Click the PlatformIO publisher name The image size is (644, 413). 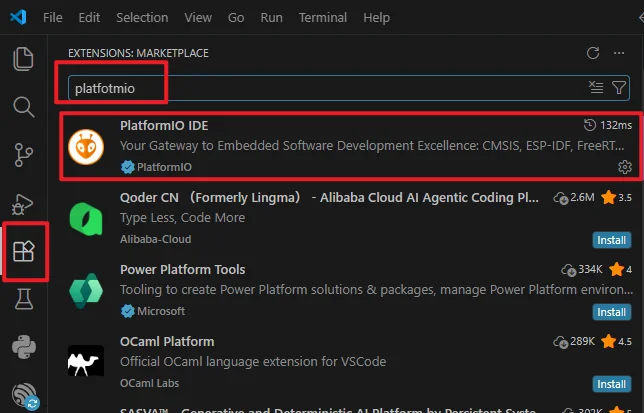(x=164, y=167)
